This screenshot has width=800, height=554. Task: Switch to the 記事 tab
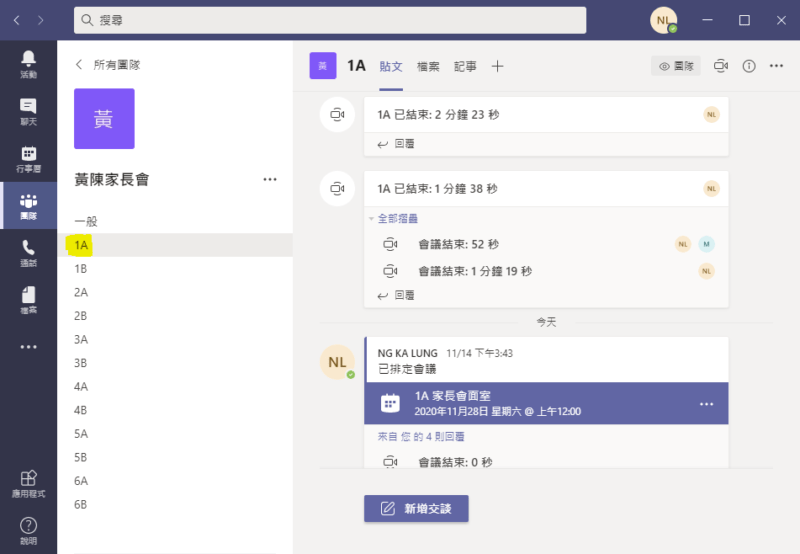click(x=465, y=66)
